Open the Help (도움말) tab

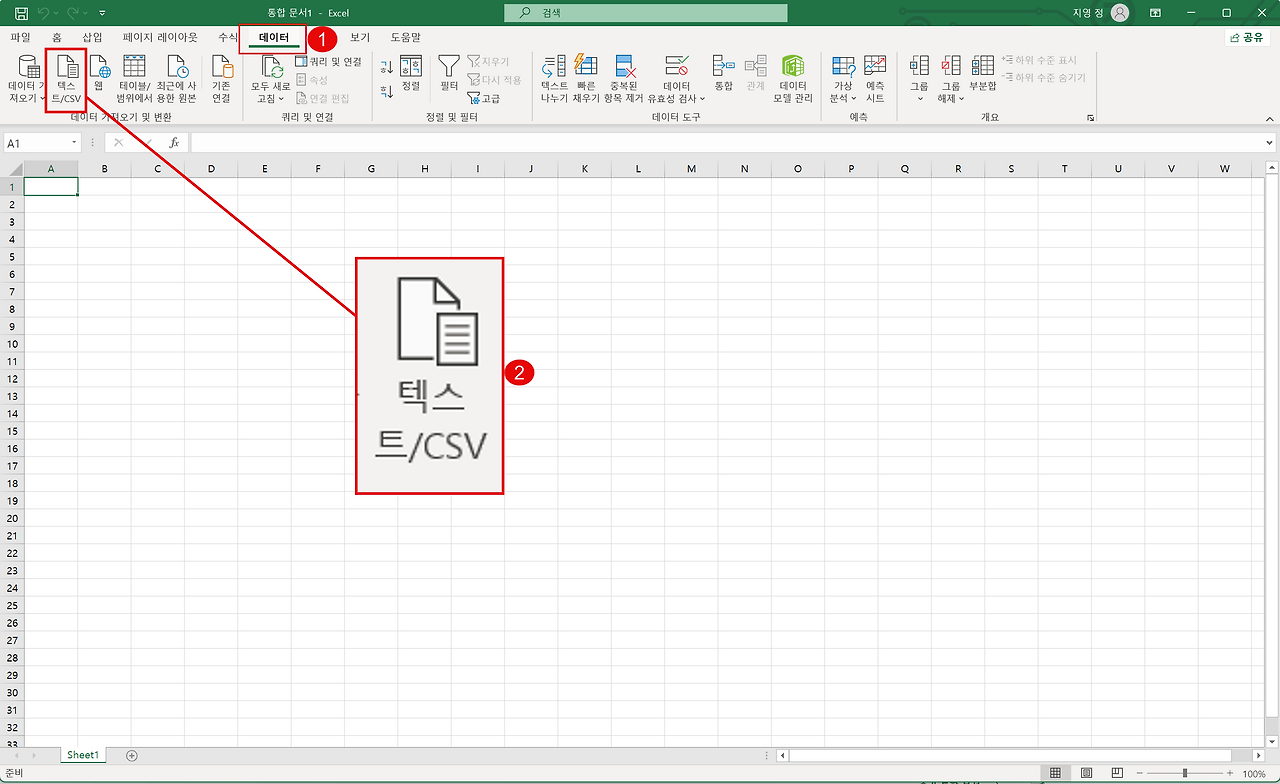(x=405, y=37)
